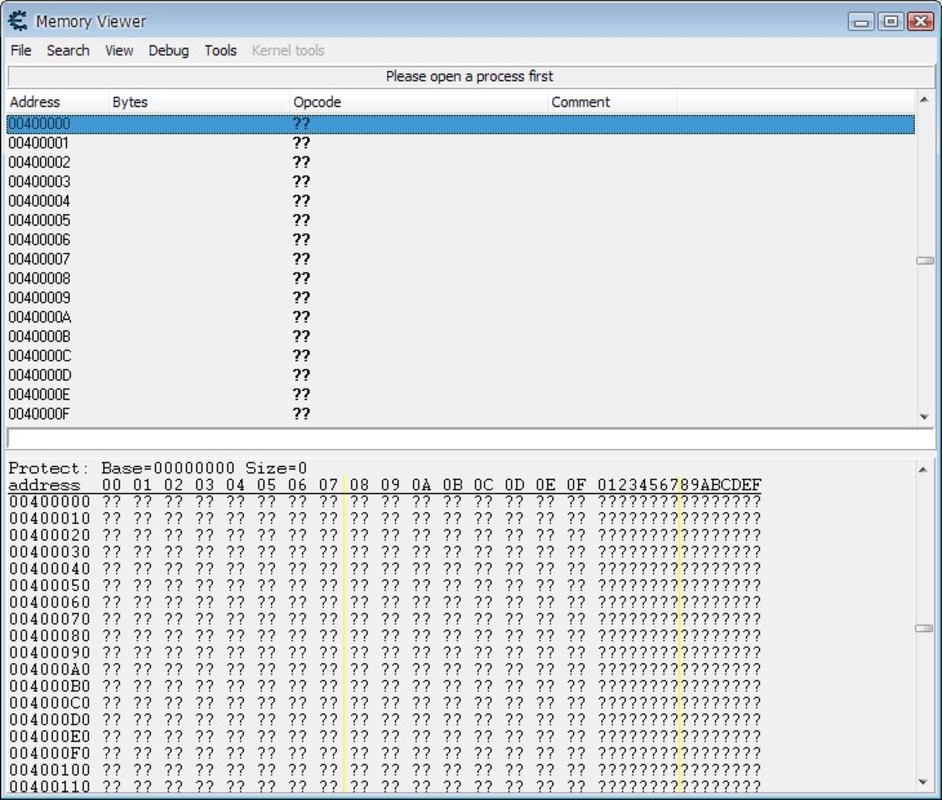Screen dimensions: 942x800
Task: Open the Debug menu
Action: 167,50
